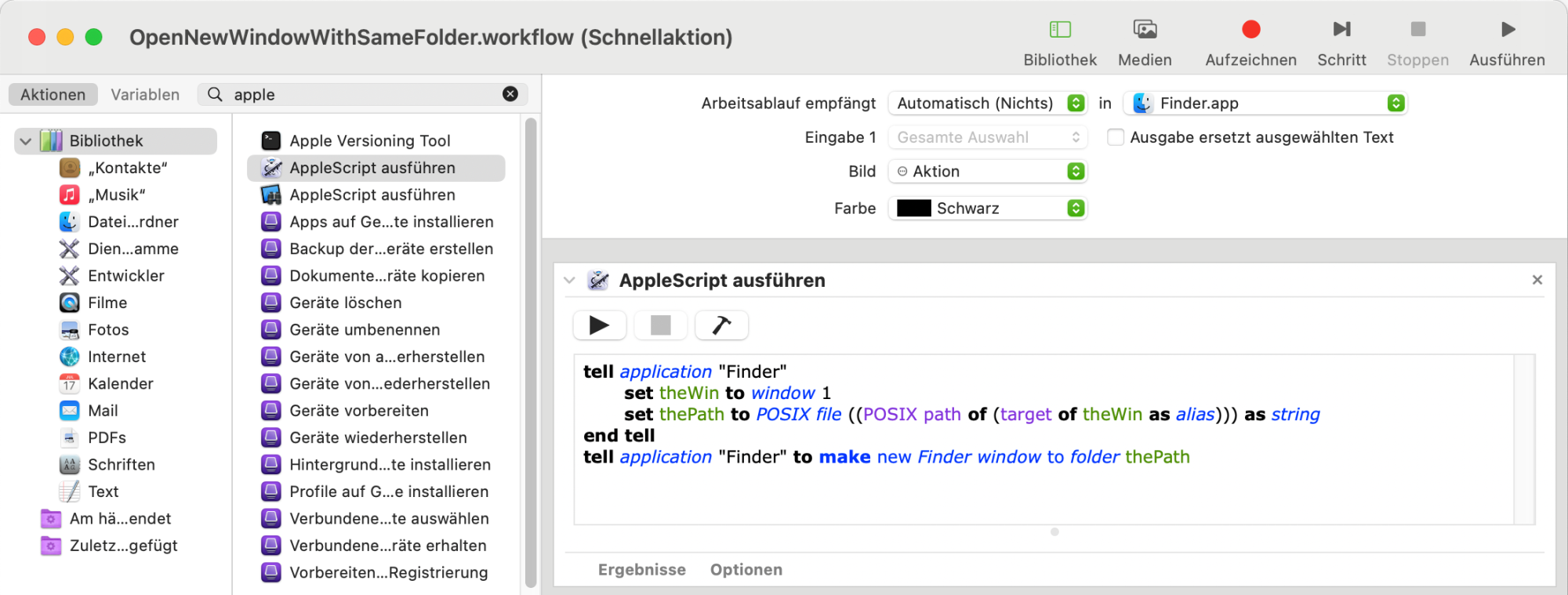Clear the apple search field
Viewport: 1568px width, 595px height.
point(510,94)
